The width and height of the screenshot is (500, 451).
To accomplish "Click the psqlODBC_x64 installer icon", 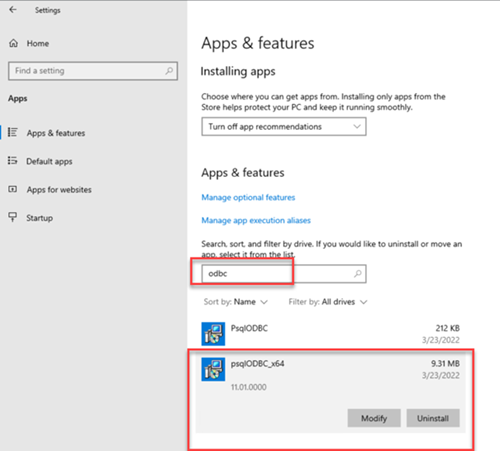I will point(213,369).
